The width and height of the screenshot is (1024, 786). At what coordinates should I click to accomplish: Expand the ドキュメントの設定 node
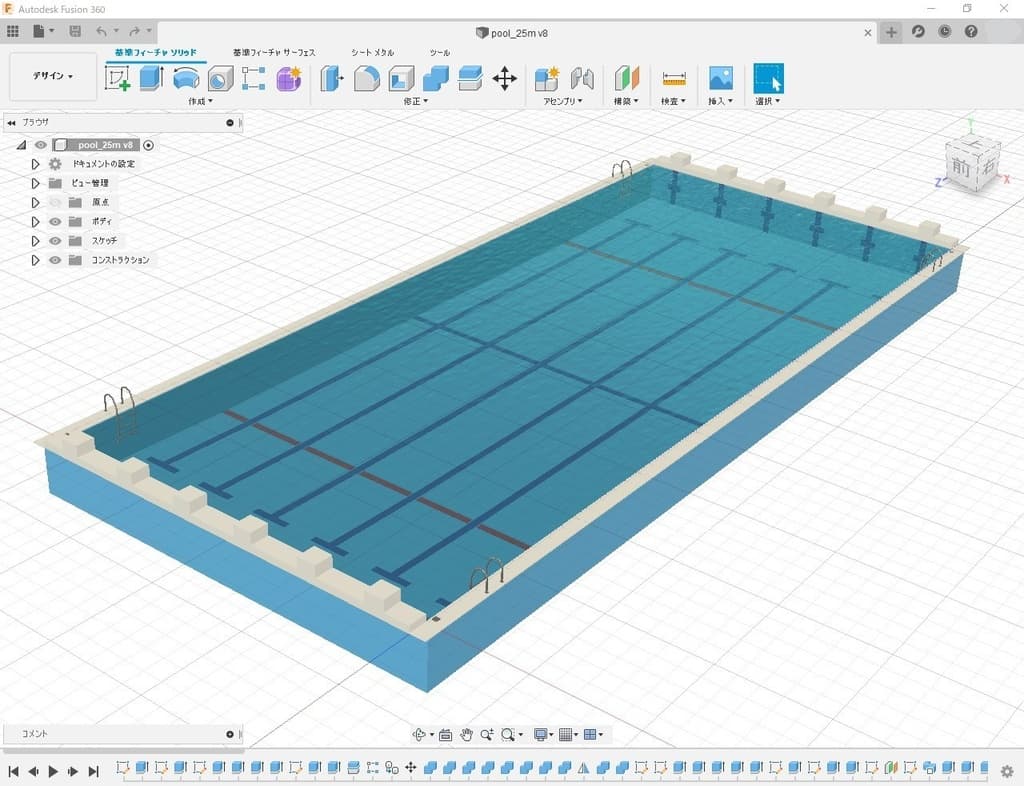pos(35,164)
